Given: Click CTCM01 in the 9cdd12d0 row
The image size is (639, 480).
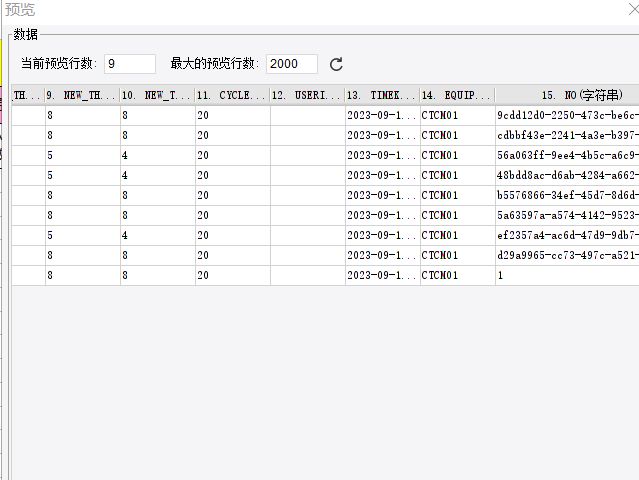Looking at the screenshot, I should pos(458,115).
